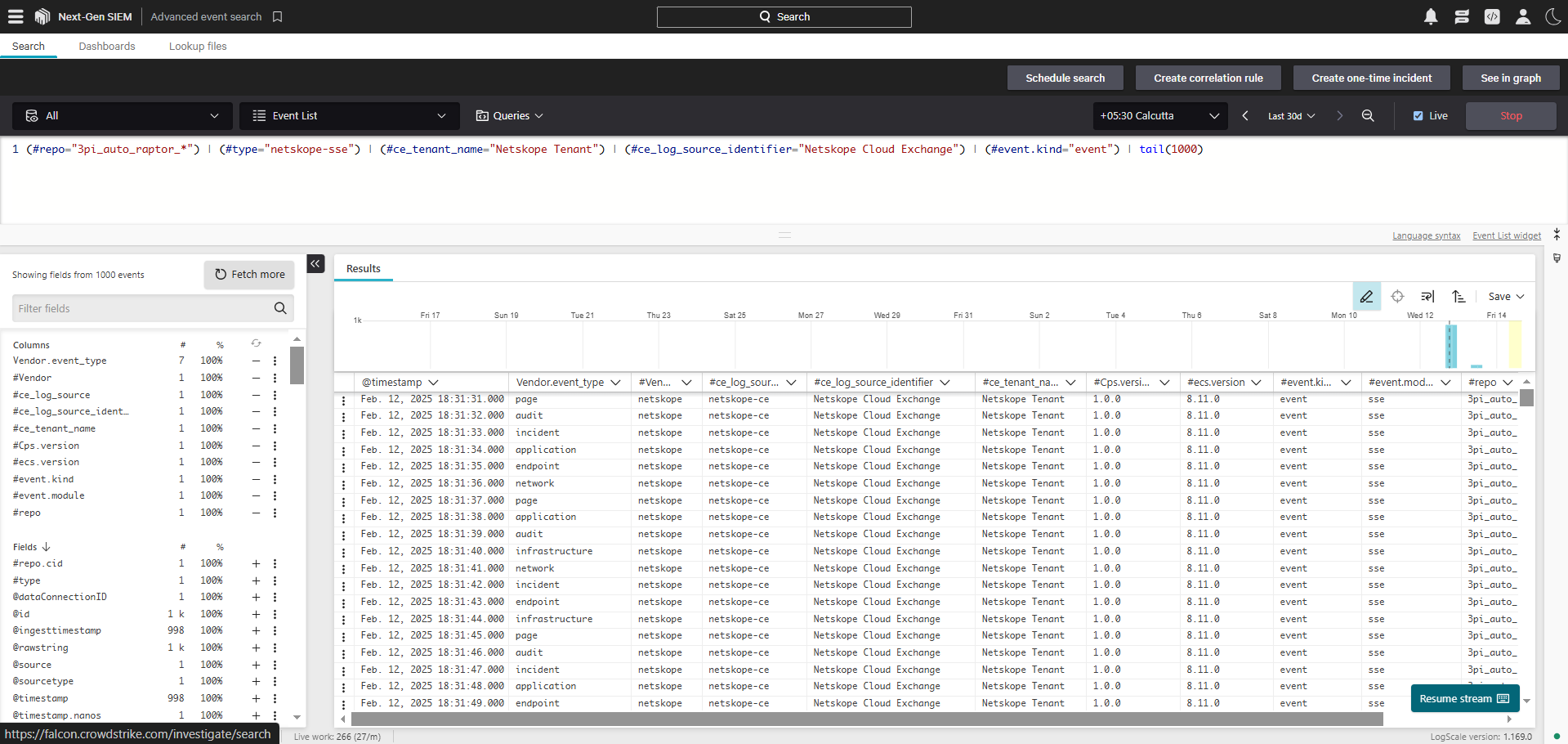Viewport: 1568px width, 744px height.
Task: Uncheck the Live checkbox
Action: 1418,116
